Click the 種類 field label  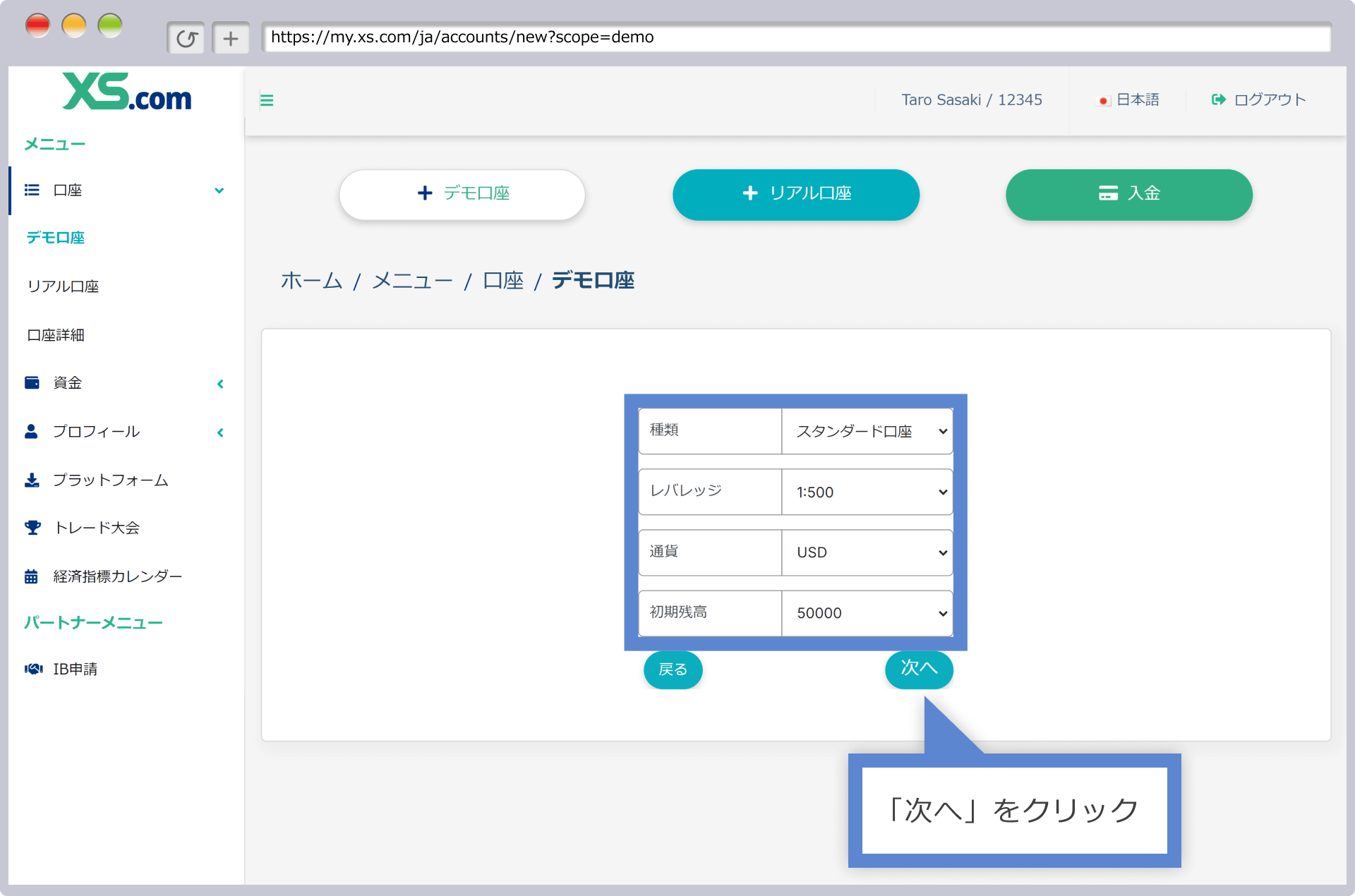click(x=664, y=430)
